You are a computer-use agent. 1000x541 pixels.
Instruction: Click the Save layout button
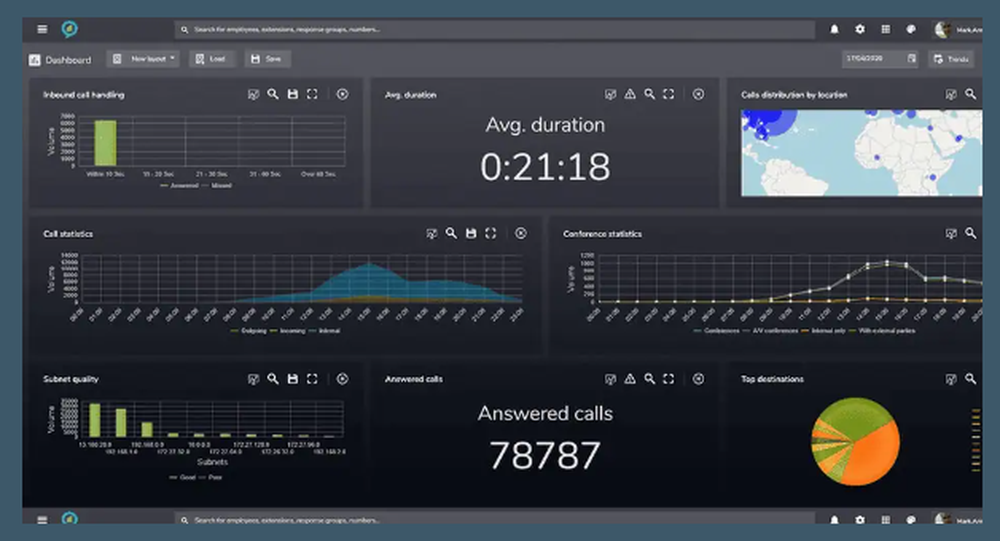267,59
